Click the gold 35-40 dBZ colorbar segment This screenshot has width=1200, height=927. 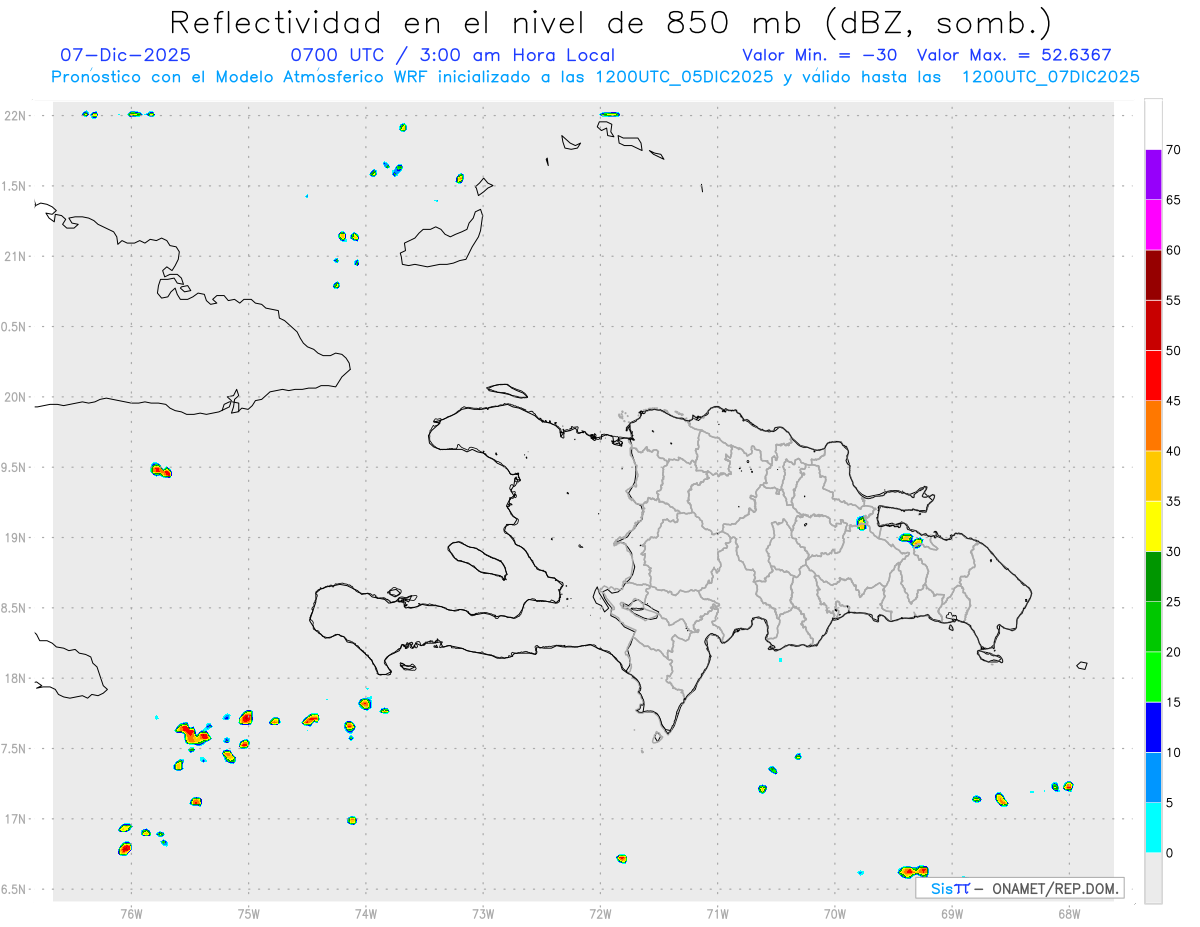tap(1153, 476)
